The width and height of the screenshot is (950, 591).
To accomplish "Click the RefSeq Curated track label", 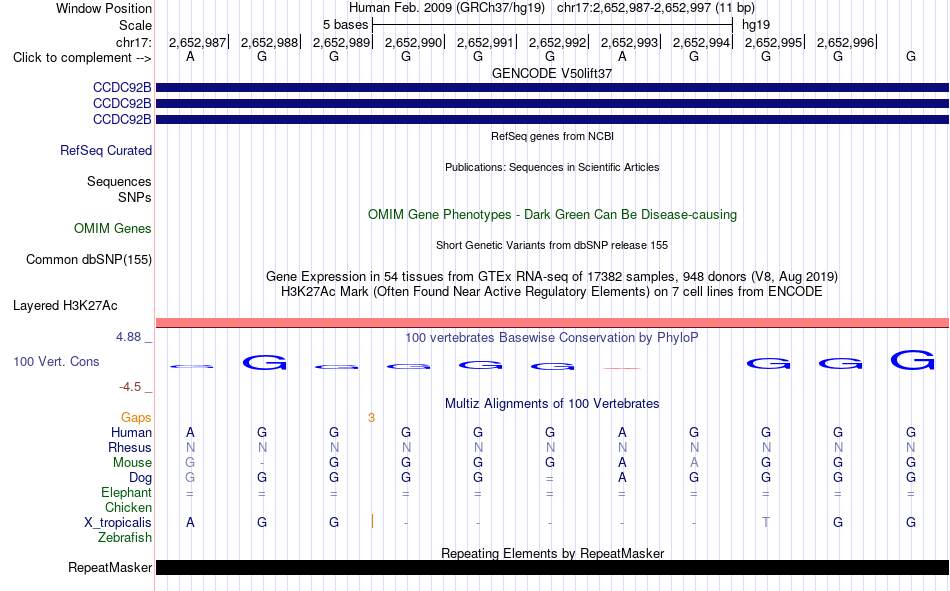I will [x=105, y=150].
